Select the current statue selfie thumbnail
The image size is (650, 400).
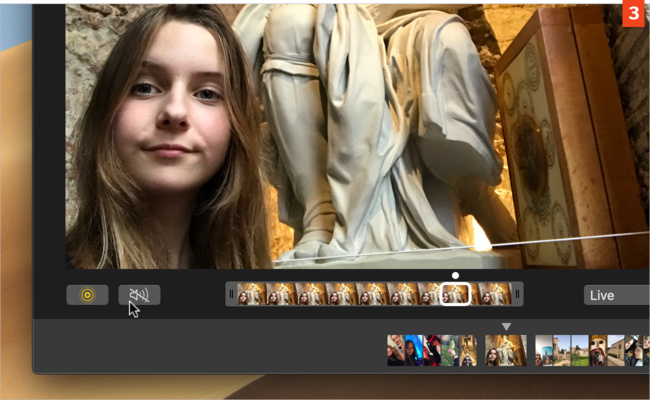point(506,350)
